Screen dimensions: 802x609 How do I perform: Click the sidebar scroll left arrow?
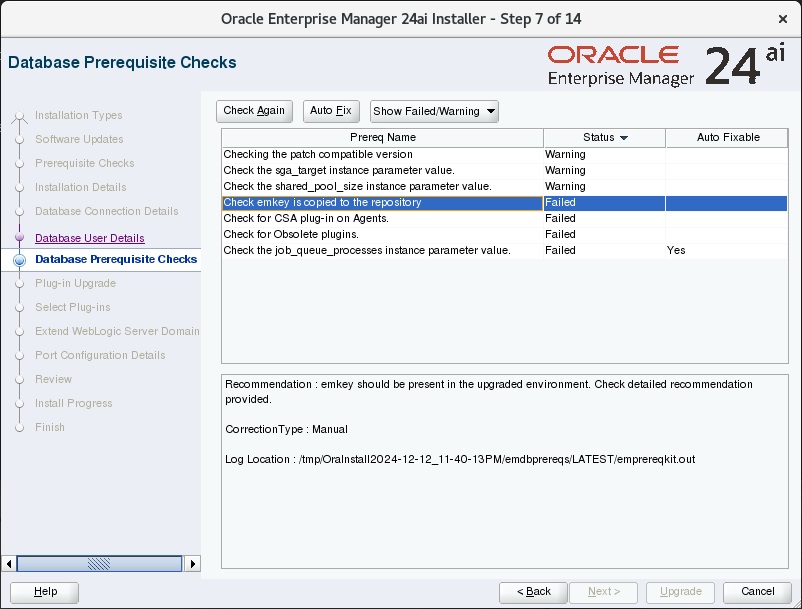tap(9, 564)
